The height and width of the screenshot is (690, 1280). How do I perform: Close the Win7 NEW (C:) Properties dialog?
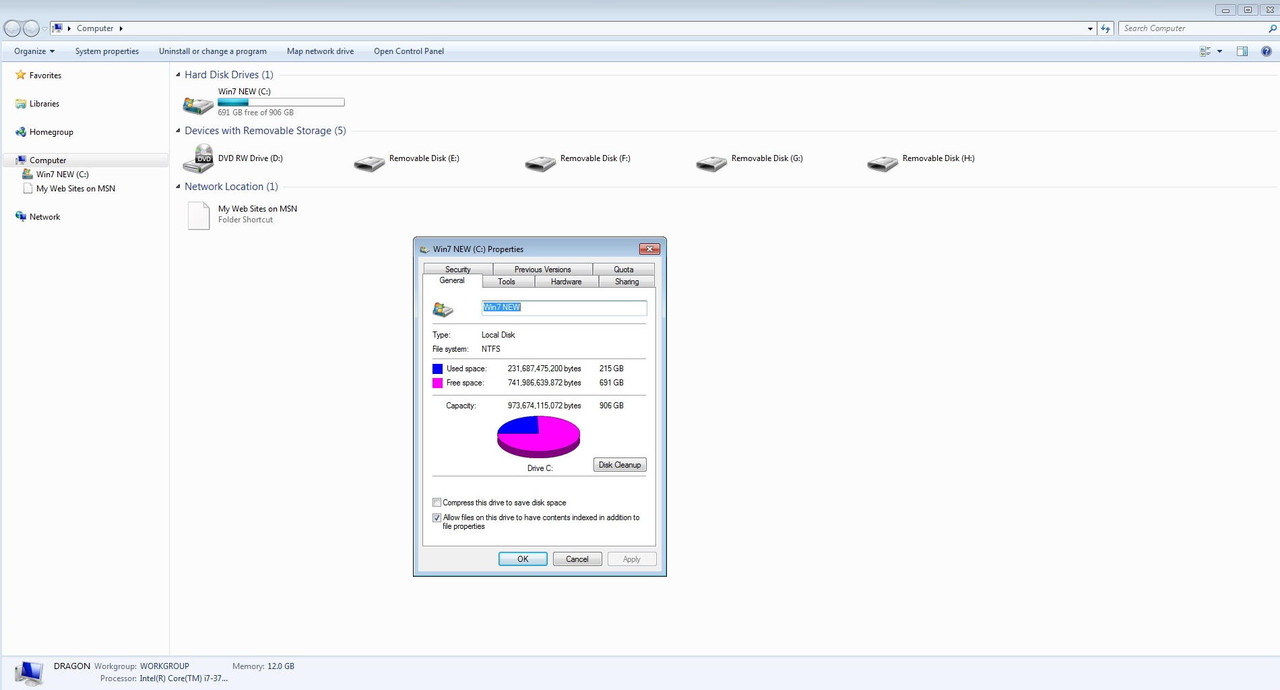pyautogui.click(x=649, y=249)
